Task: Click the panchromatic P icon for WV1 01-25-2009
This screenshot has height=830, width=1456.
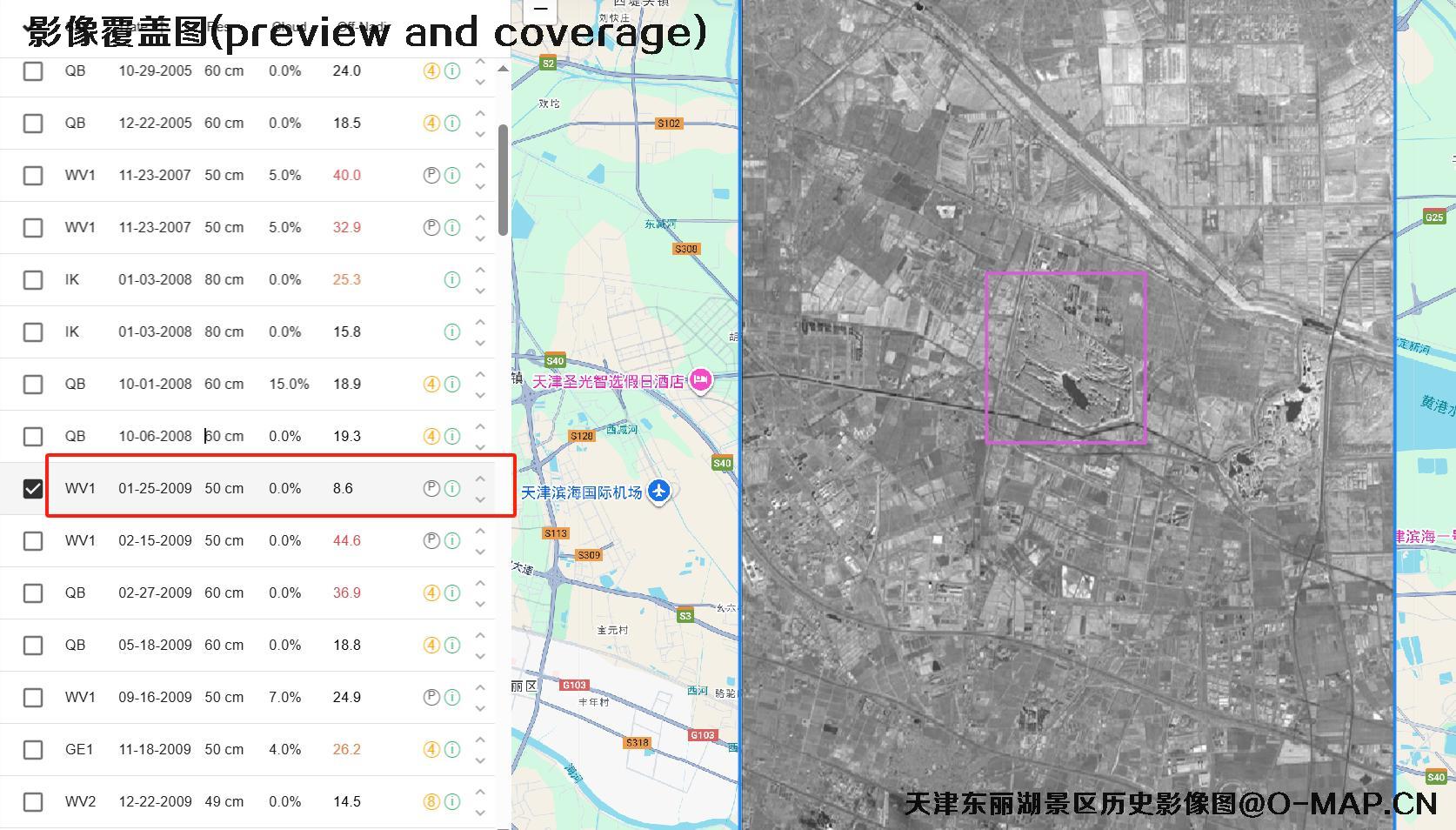Action: 431,488
